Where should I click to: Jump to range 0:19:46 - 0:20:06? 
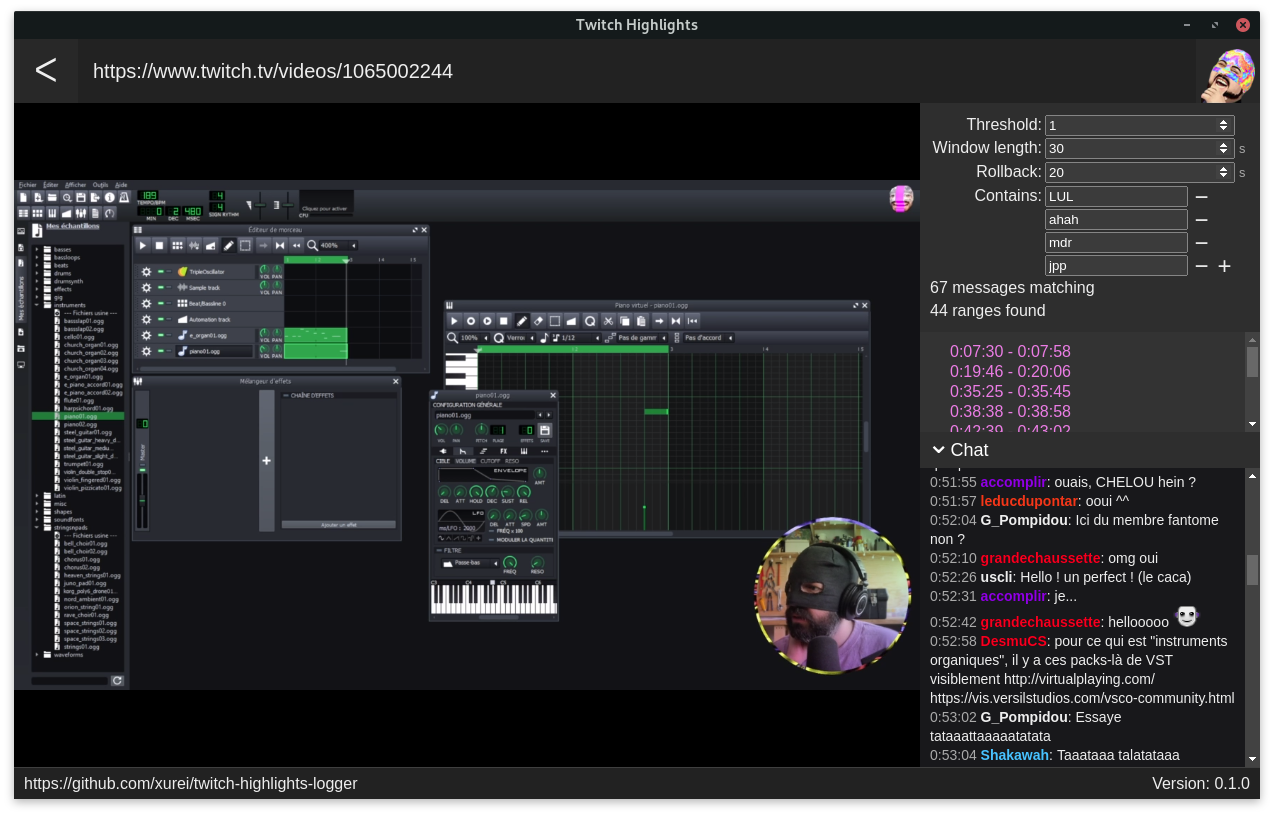tap(1010, 372)
